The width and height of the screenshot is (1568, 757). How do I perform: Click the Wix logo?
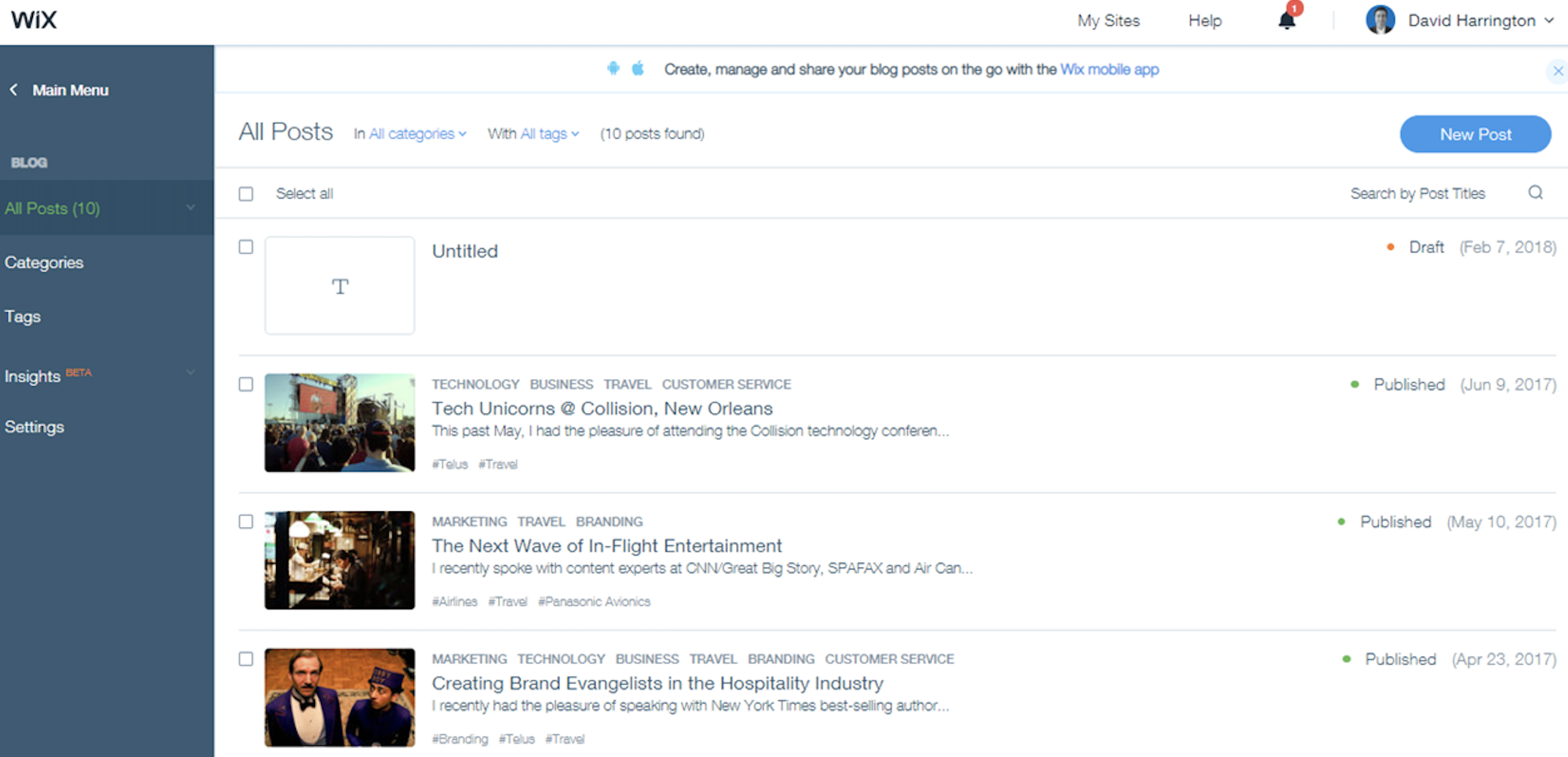(34, 20)
